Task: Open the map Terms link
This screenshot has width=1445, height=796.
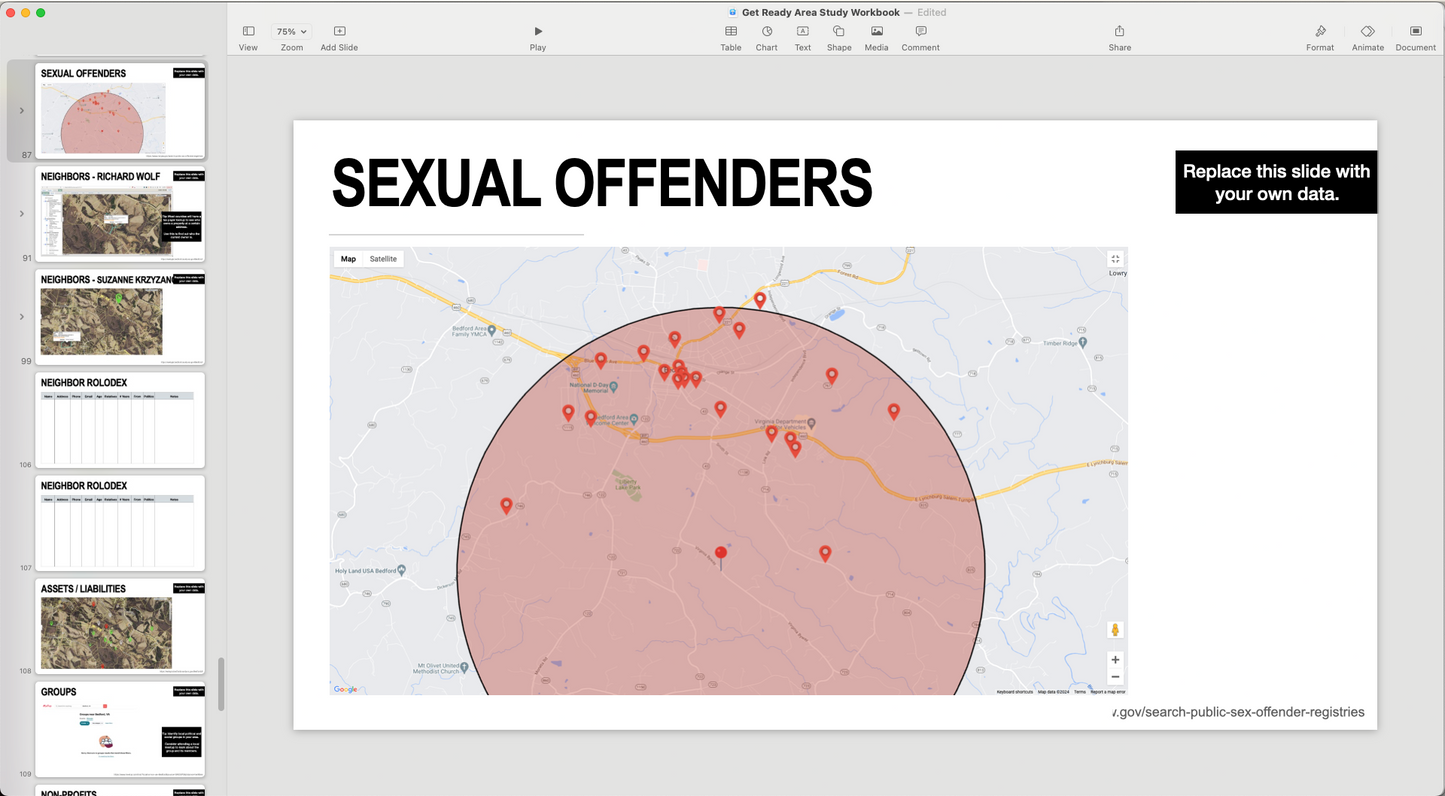Action: (1080, 692)
